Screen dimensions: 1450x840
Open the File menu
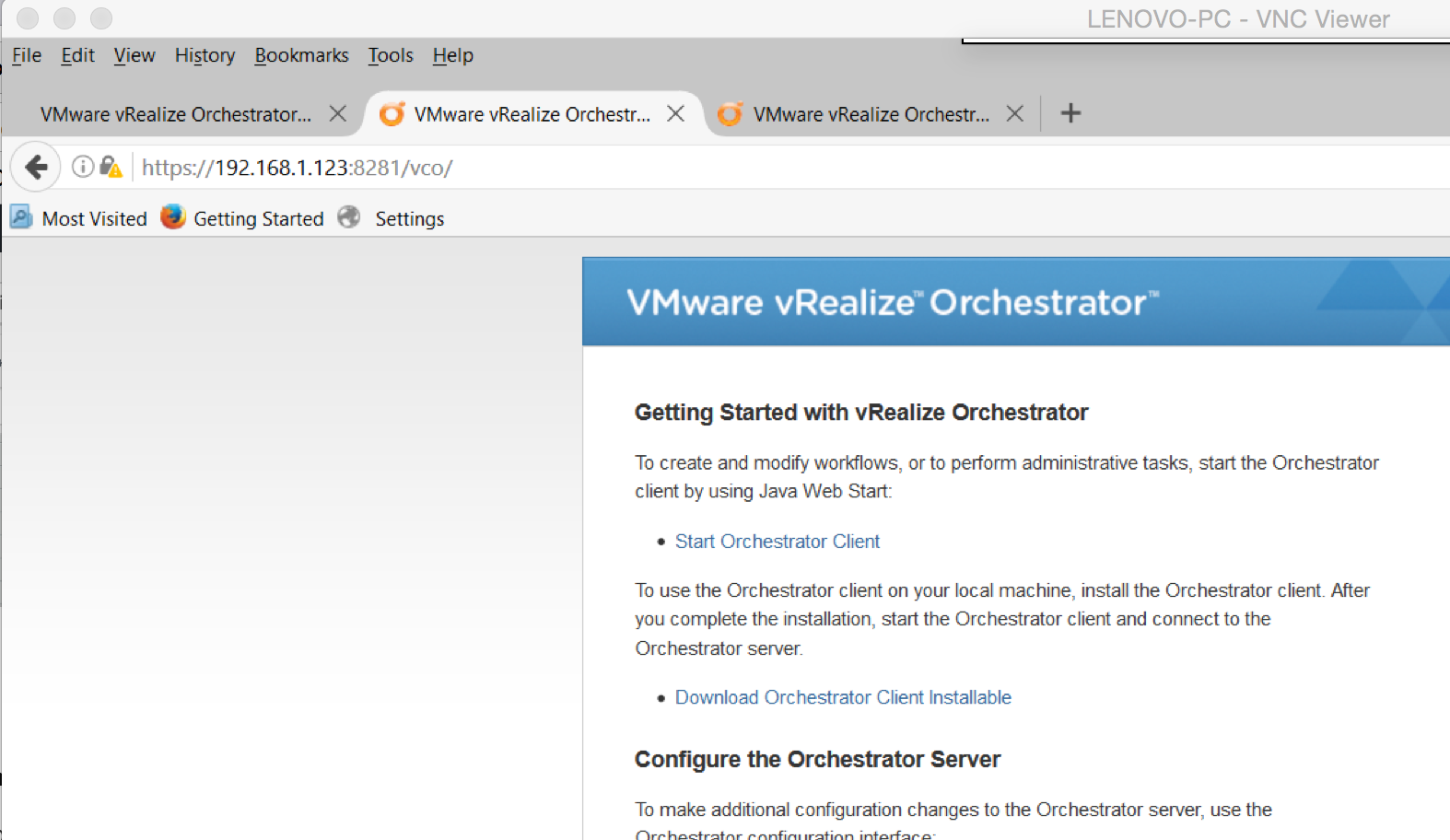(27, 55)
